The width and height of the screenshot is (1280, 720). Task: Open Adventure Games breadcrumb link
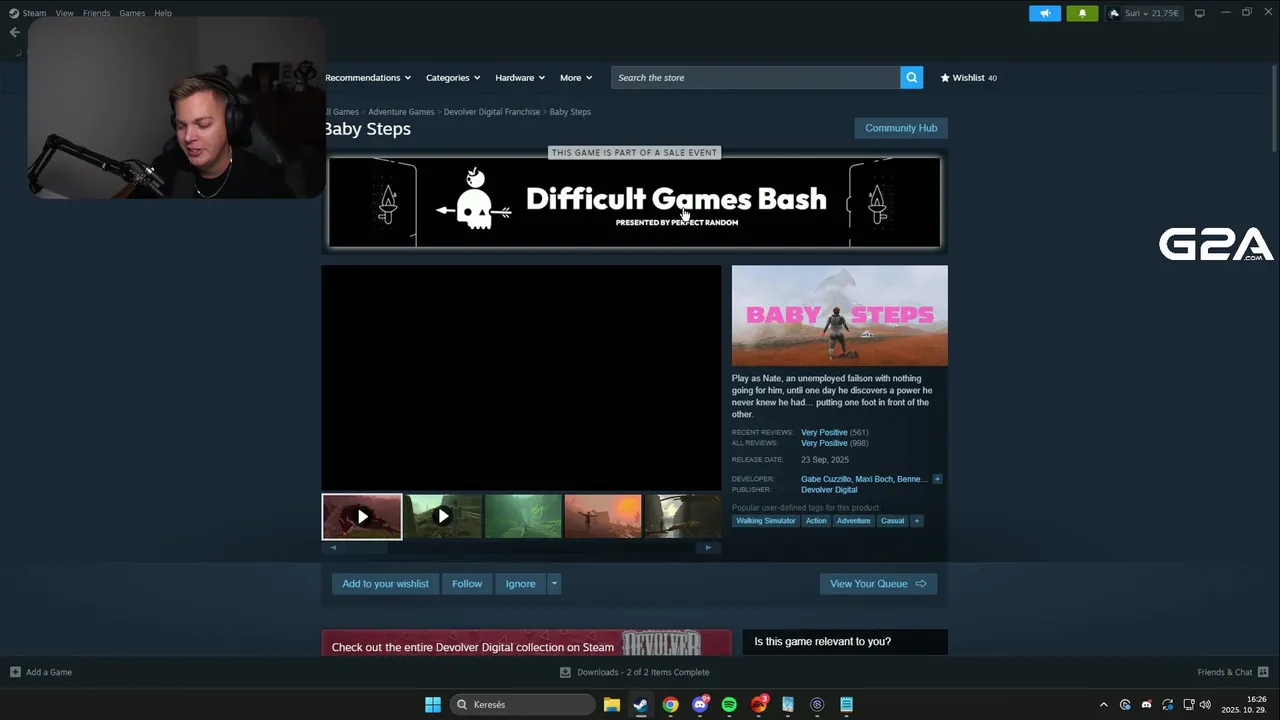tap(401, 112)
